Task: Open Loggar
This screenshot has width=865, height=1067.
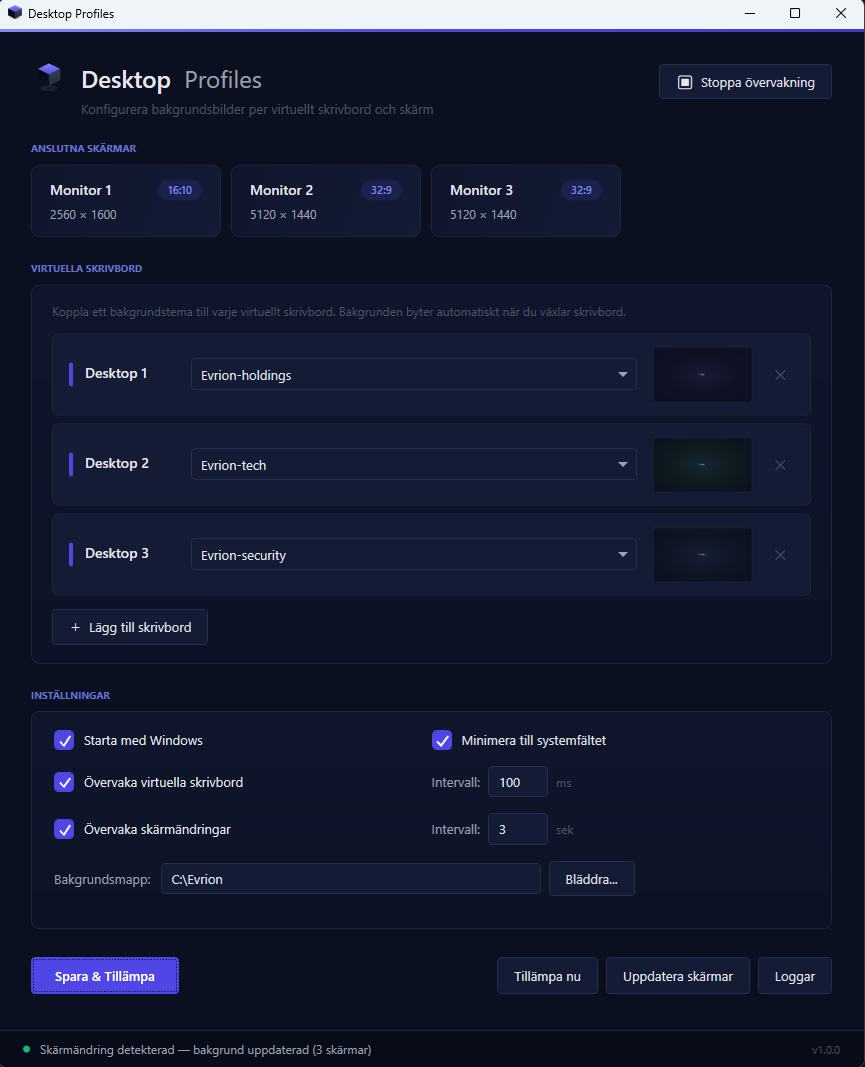Action: [x=794, y=976]
